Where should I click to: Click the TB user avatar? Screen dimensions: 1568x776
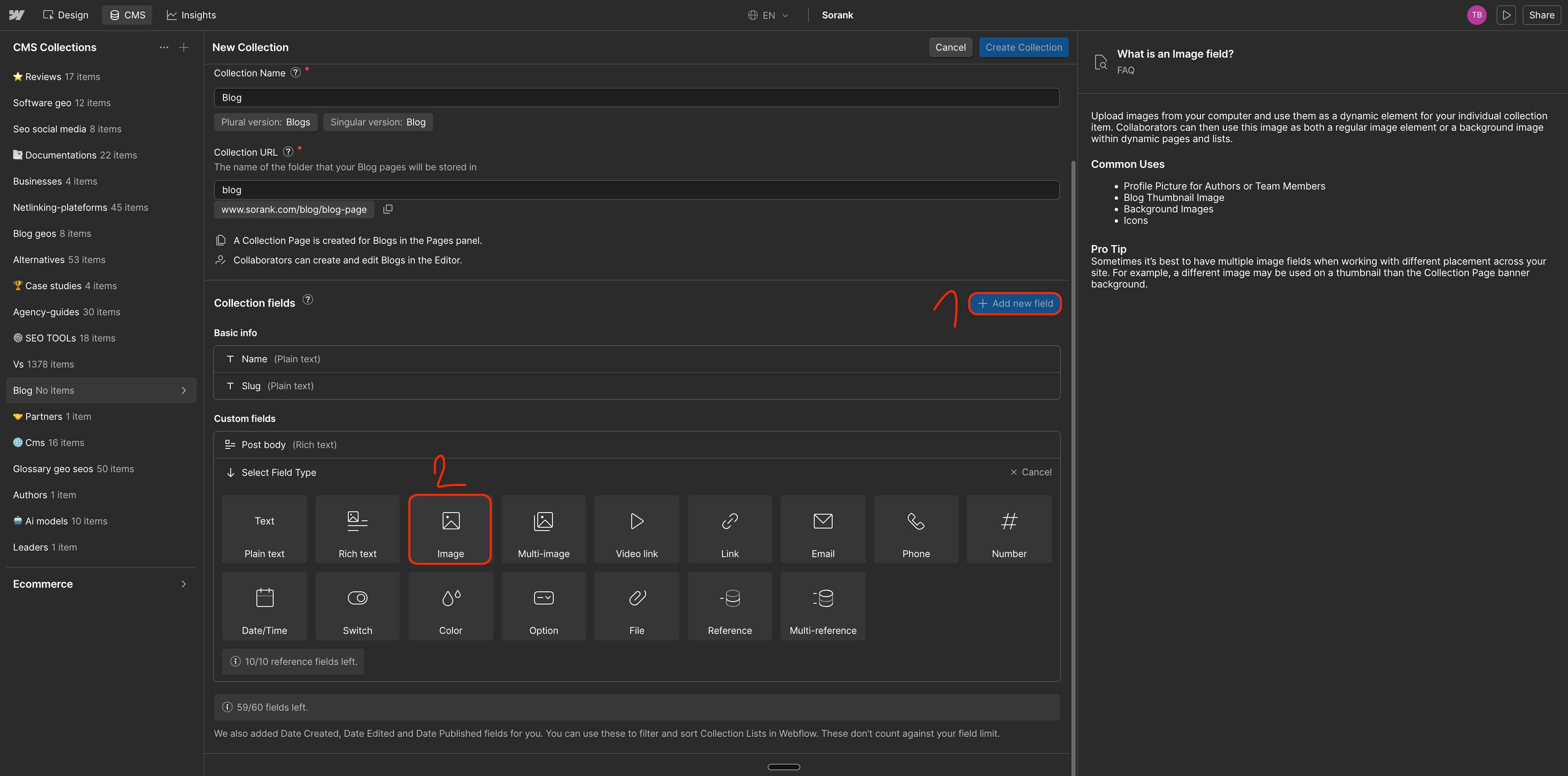tap(1477, 15)
